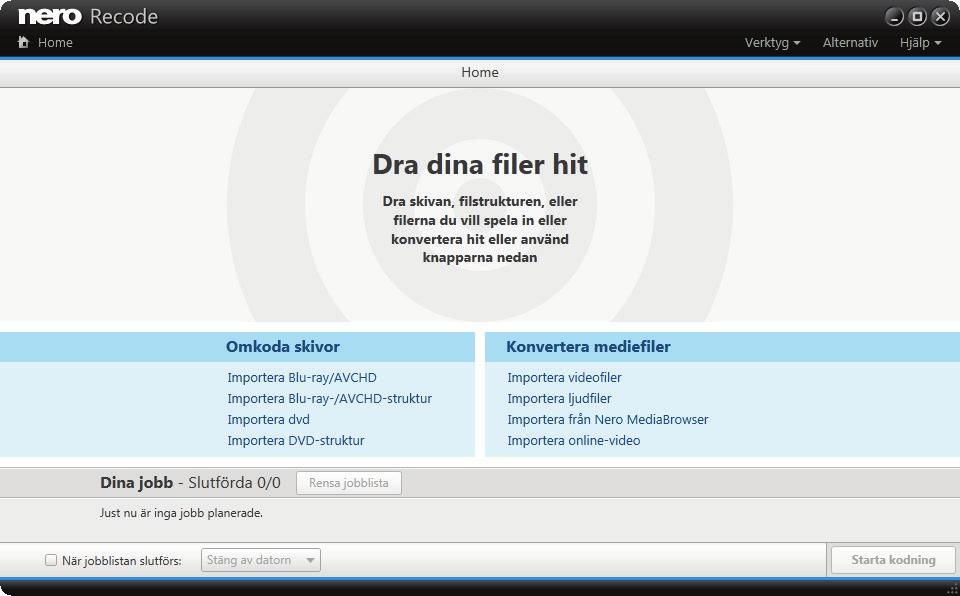This screenshot has width=960, height=596.
Task: Click Importera online-video link
Action: tap(574, 440)
